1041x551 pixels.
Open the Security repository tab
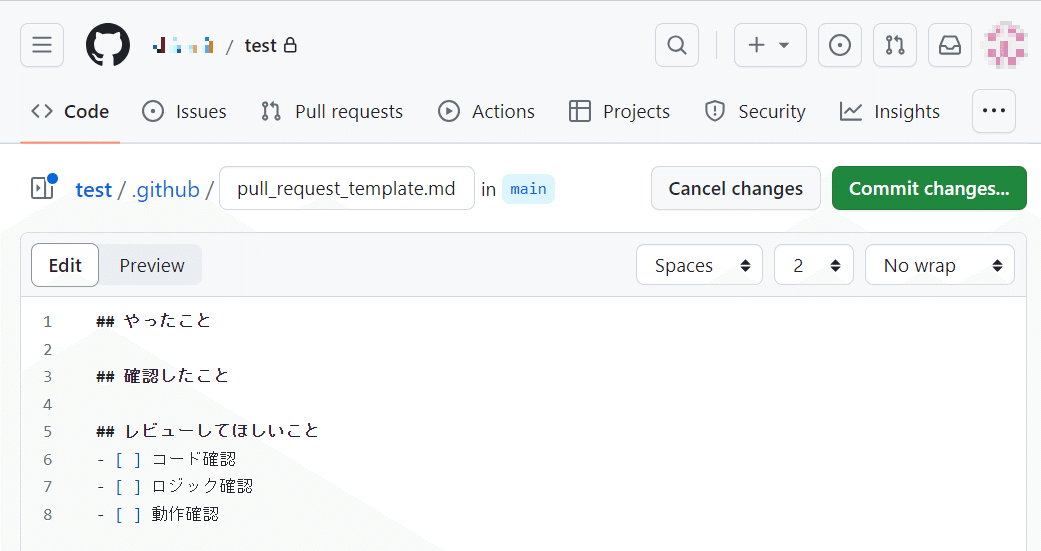(x=755, y=111)
